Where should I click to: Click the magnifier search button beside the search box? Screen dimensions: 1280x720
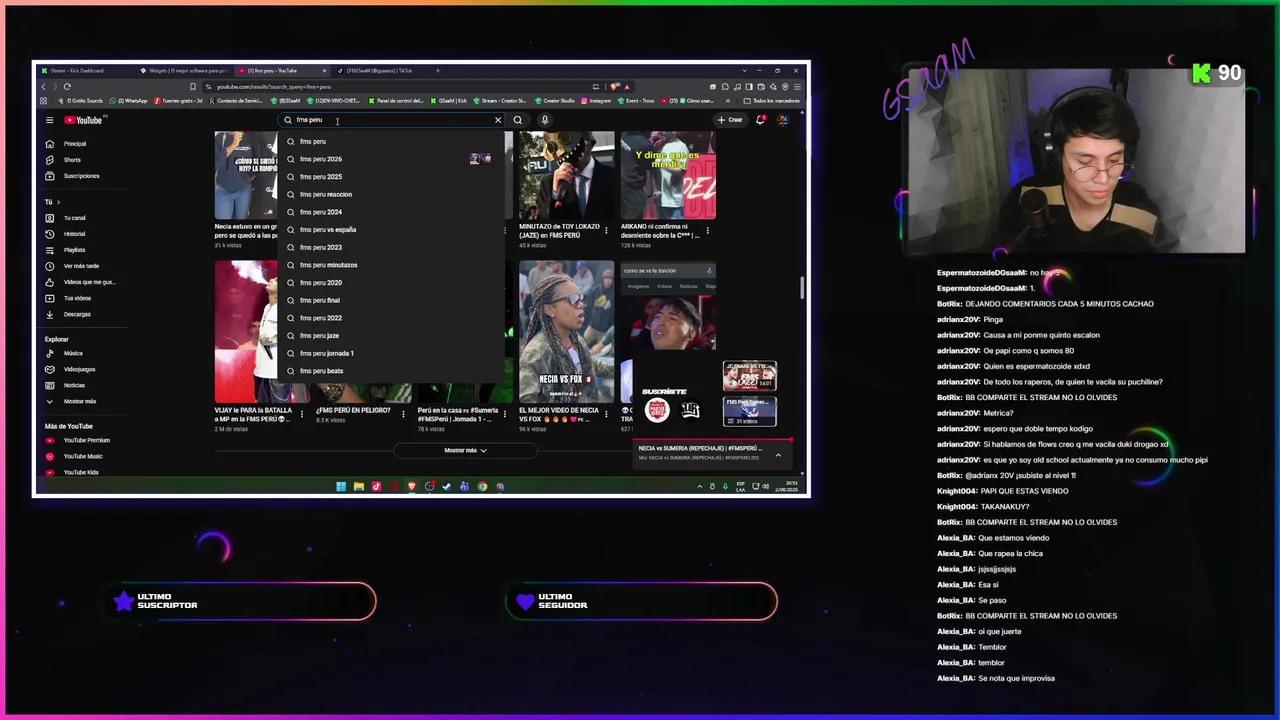[x=518, y=120]
